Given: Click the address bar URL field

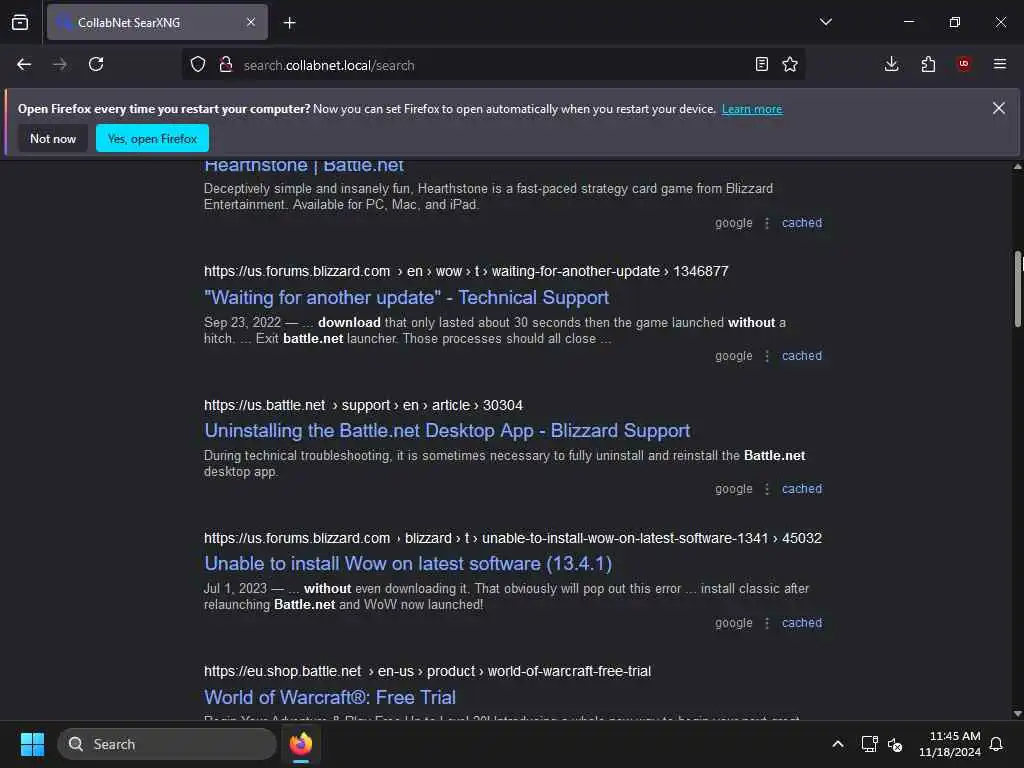Looking at the screenshot, I should [493, 65].
